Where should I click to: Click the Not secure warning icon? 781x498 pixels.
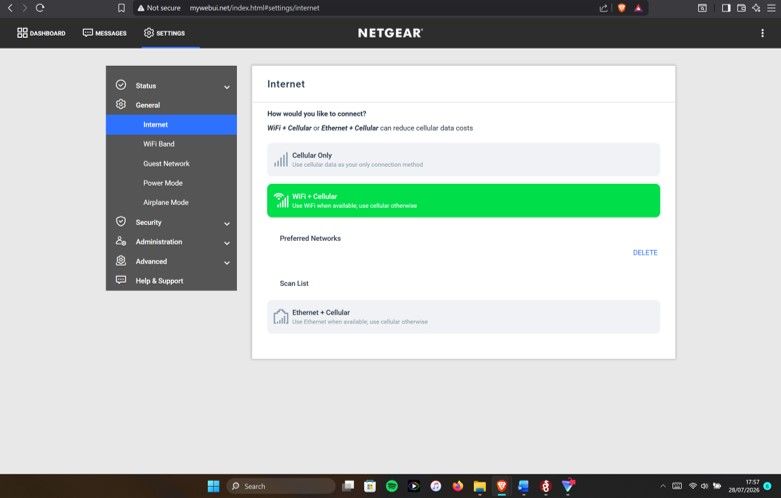[x=141, y=8]
